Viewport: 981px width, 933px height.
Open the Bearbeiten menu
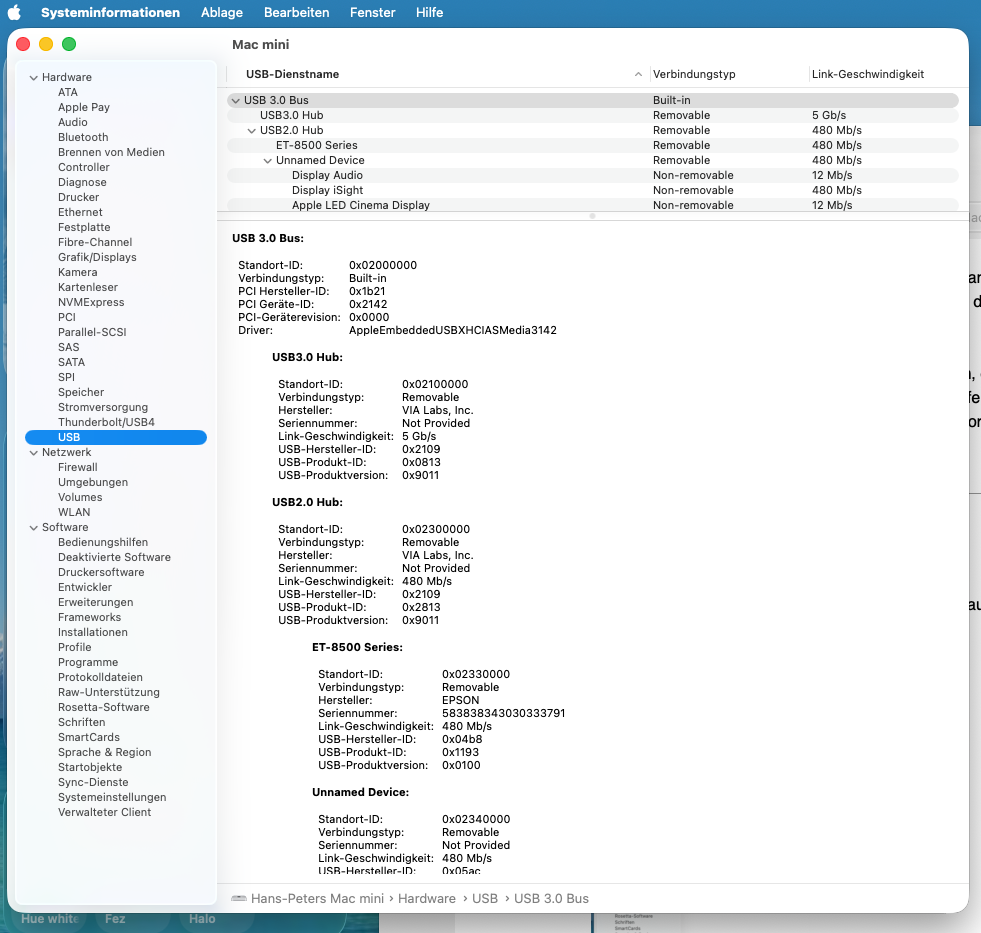[296, 13]
